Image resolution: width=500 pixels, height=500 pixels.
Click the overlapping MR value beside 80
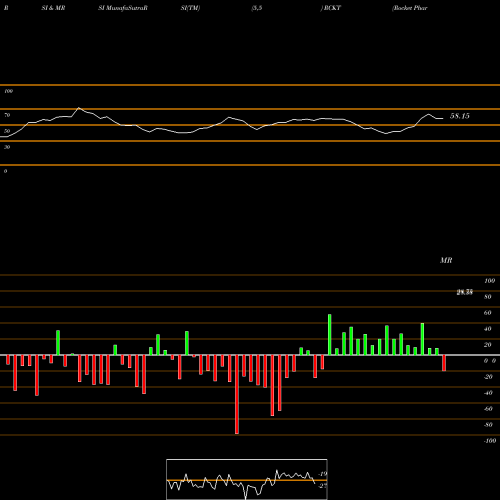465,293
